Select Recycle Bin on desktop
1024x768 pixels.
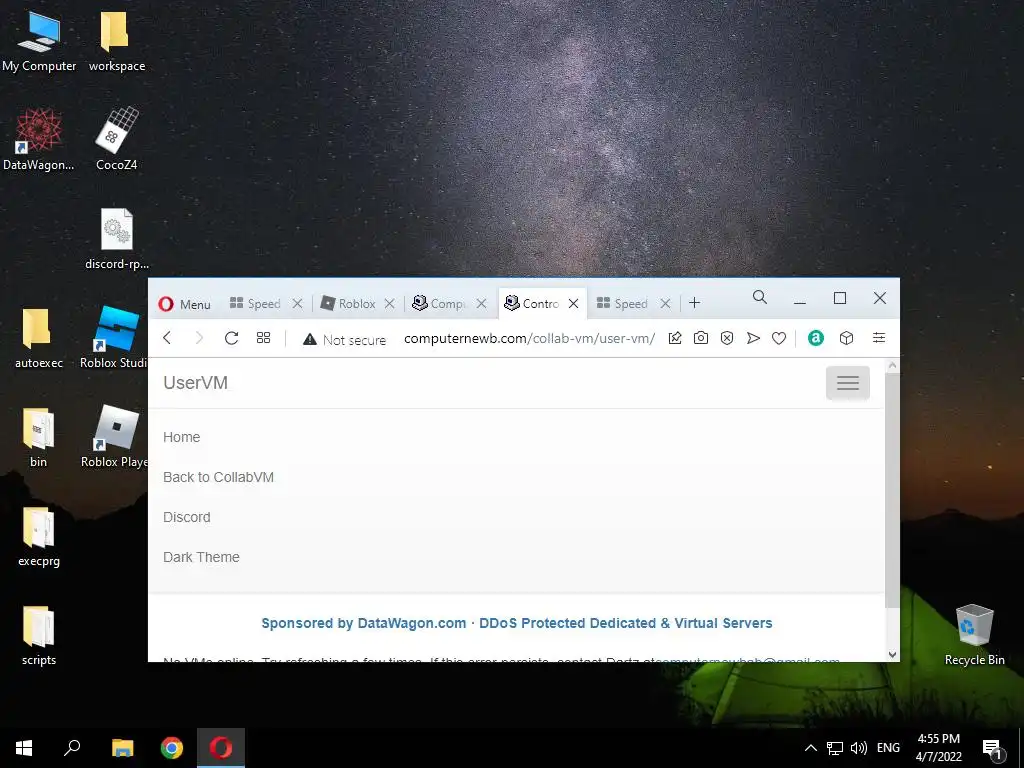coord(974,635)
